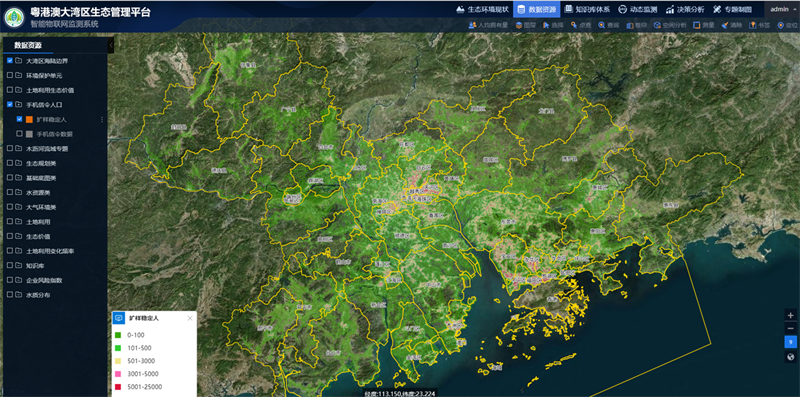The width and height of the screenshot is (800, 397).
Task: Close the 扩样稳定人 legend panel
Action: (x=190, y=318)
